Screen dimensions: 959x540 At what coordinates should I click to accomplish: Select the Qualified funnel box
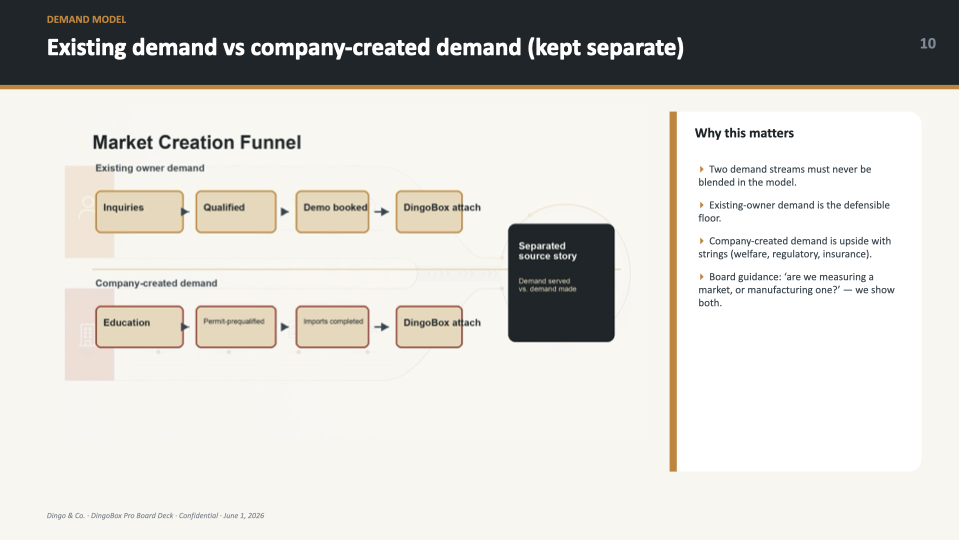pyautogui.click(x=236, y=212)
